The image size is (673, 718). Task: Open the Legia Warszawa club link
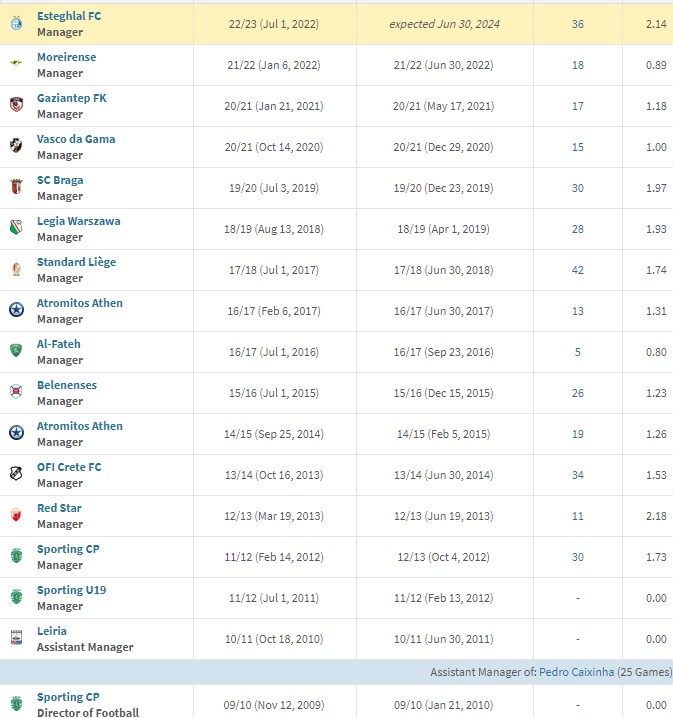click(79, 221)
